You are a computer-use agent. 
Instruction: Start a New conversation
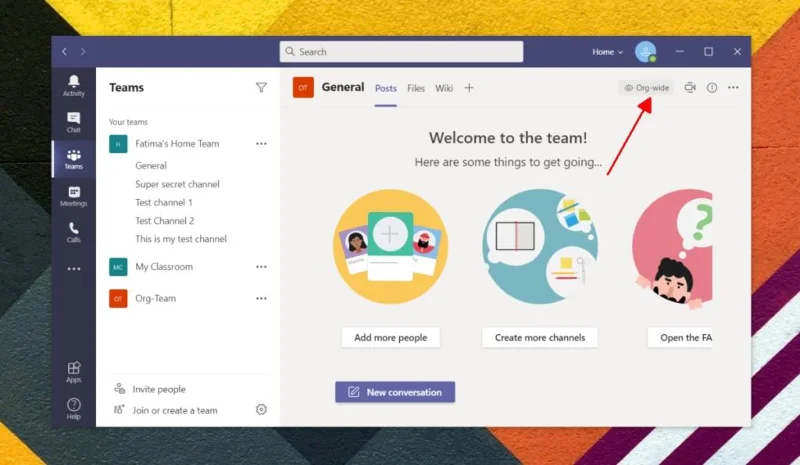coord(395,392)
